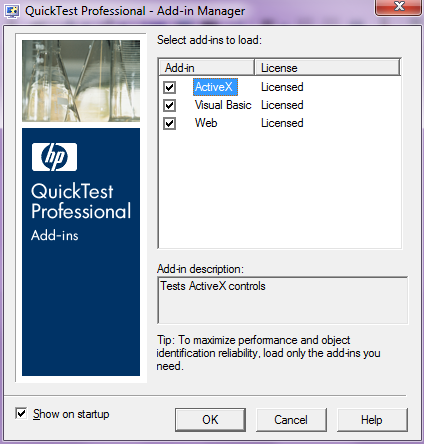
Task: Click the laboratory flask banner image
Action: (81, 81)
